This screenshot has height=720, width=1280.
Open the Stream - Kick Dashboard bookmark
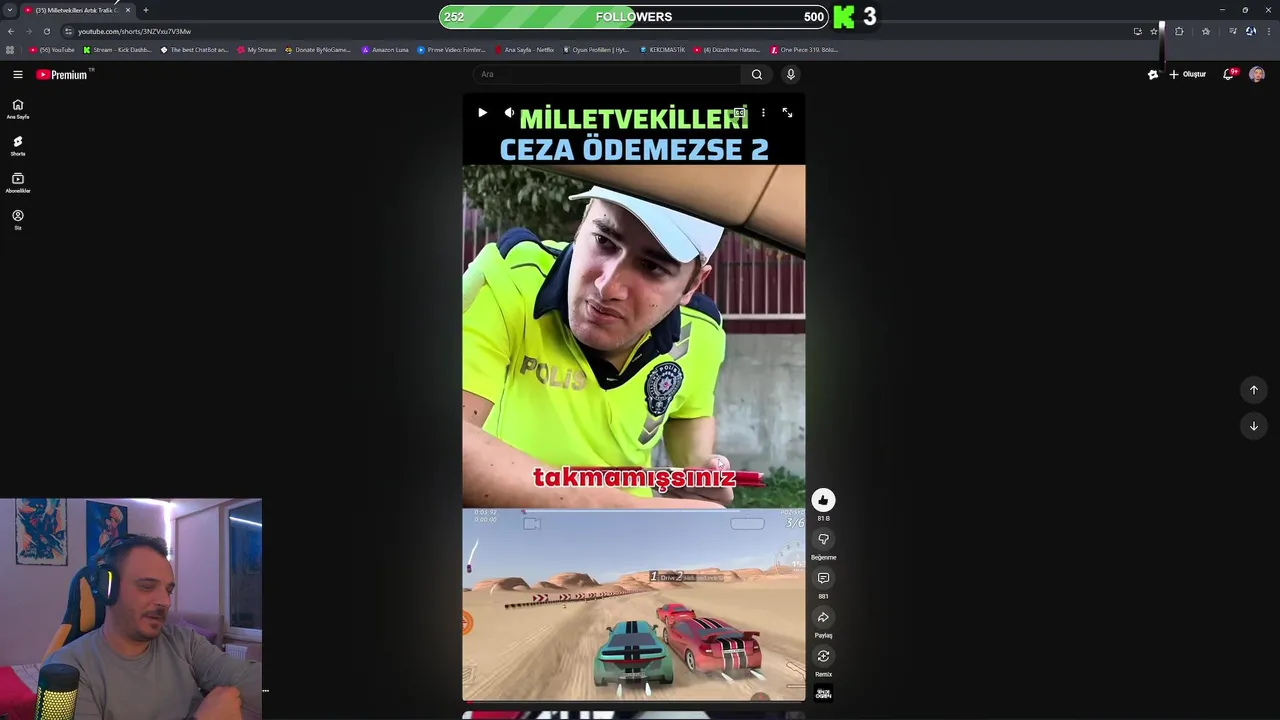pos(117,49)
